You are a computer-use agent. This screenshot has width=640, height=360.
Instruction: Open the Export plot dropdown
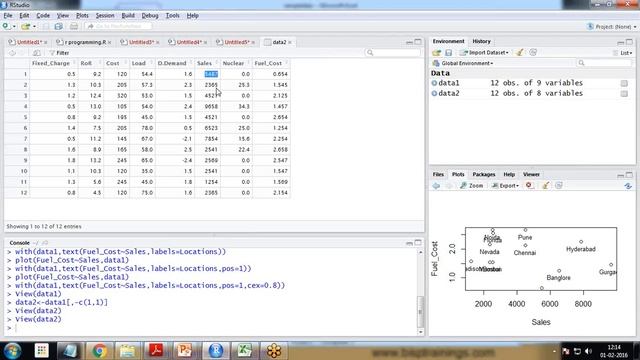click(x=505, y=186)
